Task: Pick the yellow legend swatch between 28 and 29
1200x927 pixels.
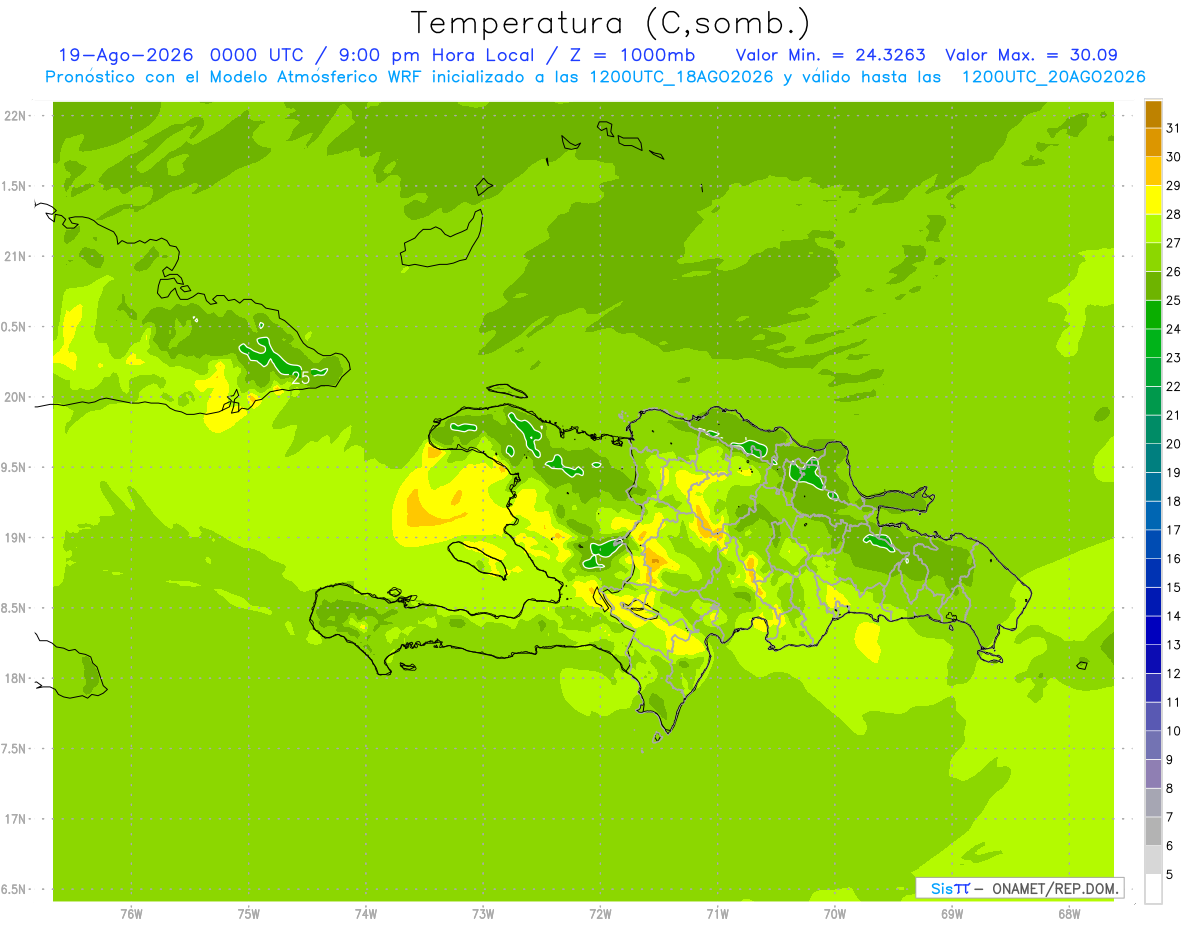Action: coord(1153,200)
